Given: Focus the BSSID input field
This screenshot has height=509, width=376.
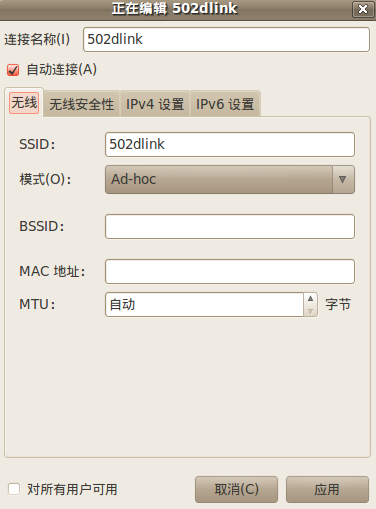Looking at the screenshot, I should click(x=230, y=227).
